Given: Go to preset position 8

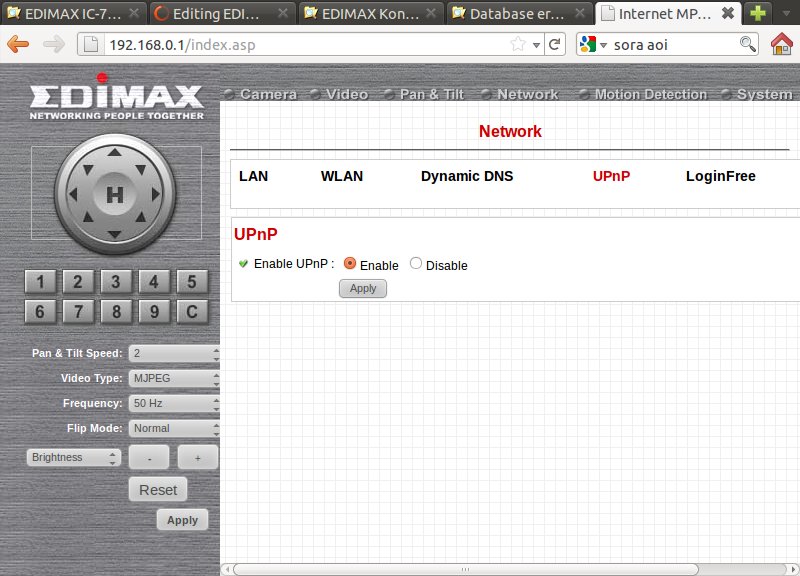Looking at the screenshot, I should pyautogui.click(x=116, y=312).
